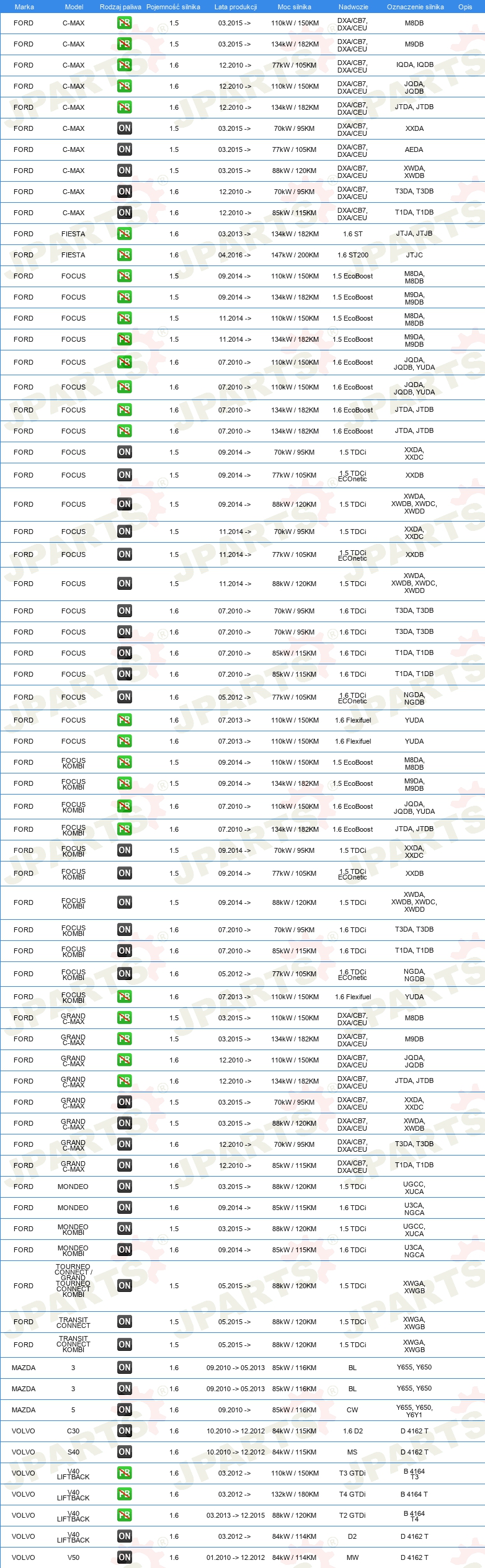Image resolution: width=485 pixels, height=1568 pixels.
Task: Click the T2 GTDi body cell
Action: coord(352,1515)
